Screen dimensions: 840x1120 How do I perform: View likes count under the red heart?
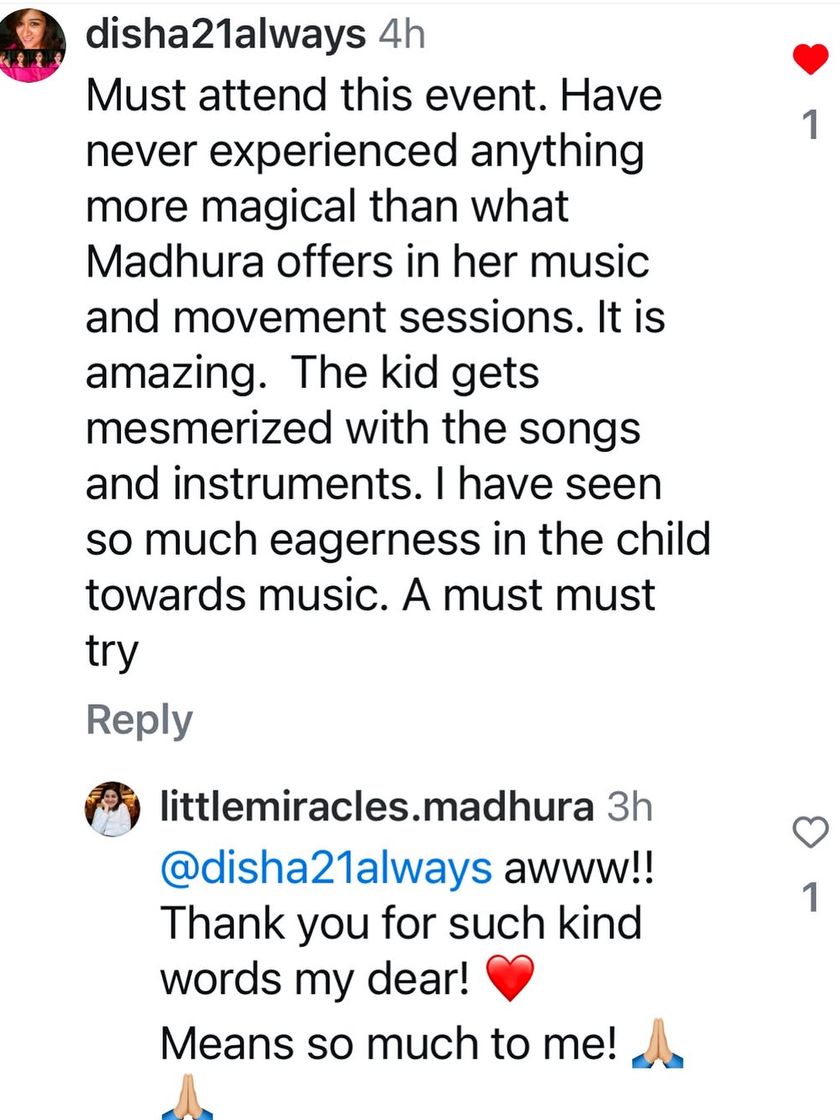tap(811, 126)
